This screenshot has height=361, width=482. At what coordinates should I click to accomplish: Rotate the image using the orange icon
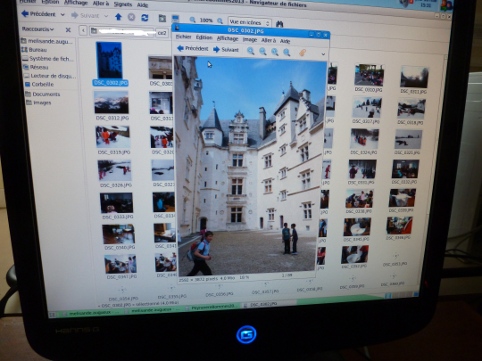302,52
